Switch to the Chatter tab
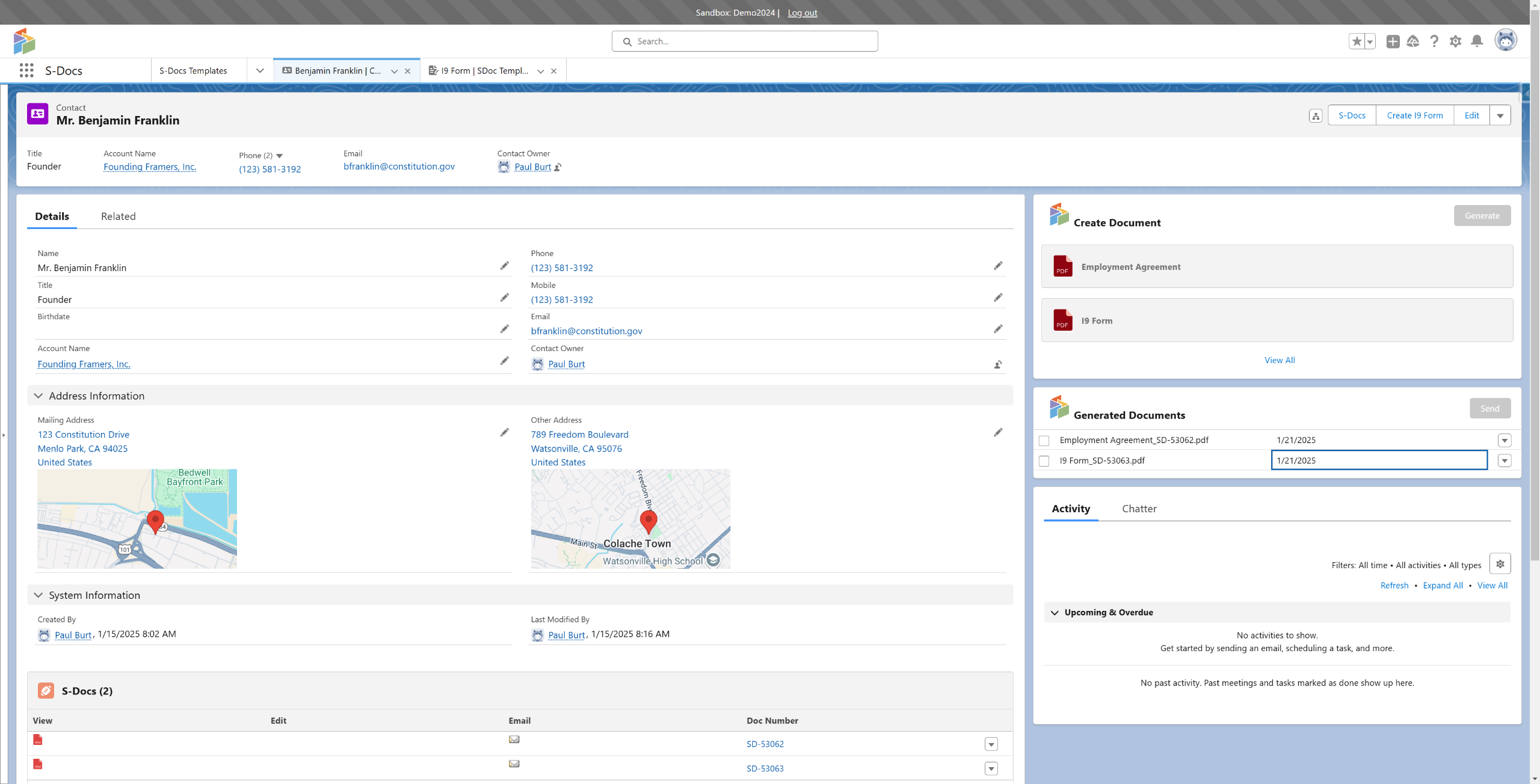The image size is (1540, 784). tap(1139, 509)
